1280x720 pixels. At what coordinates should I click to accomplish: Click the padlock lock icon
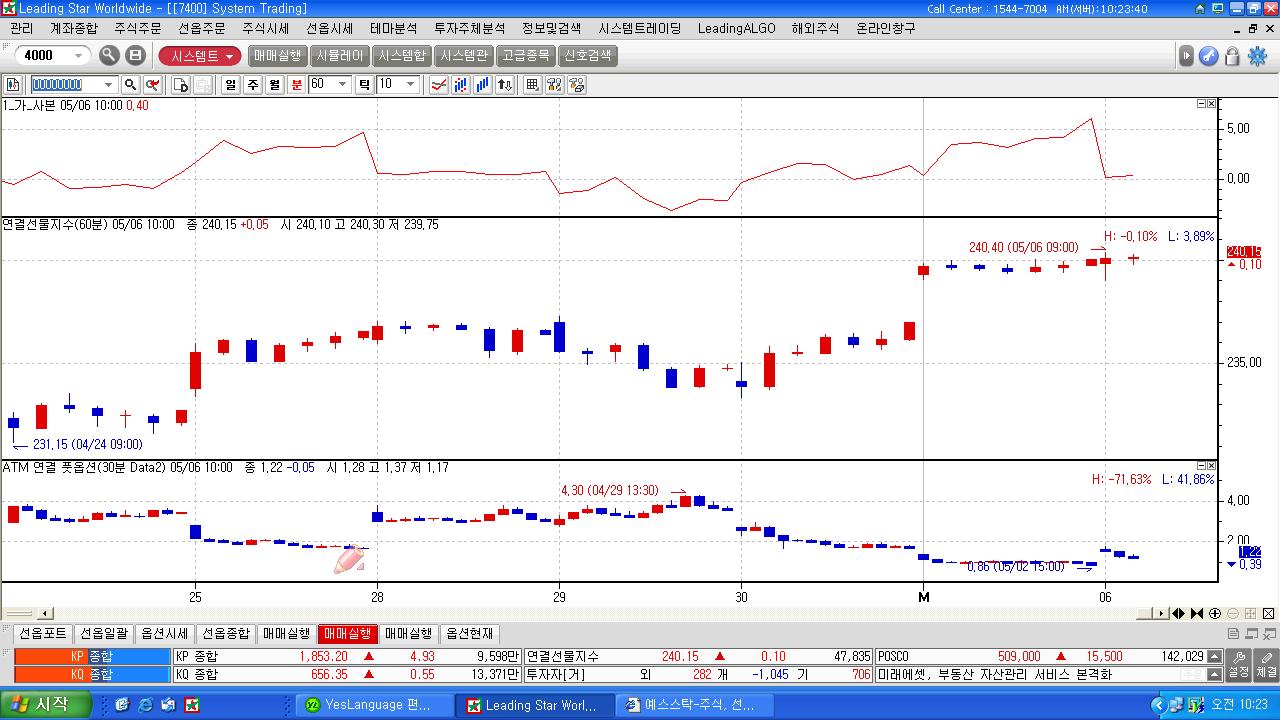[1232, 56]
